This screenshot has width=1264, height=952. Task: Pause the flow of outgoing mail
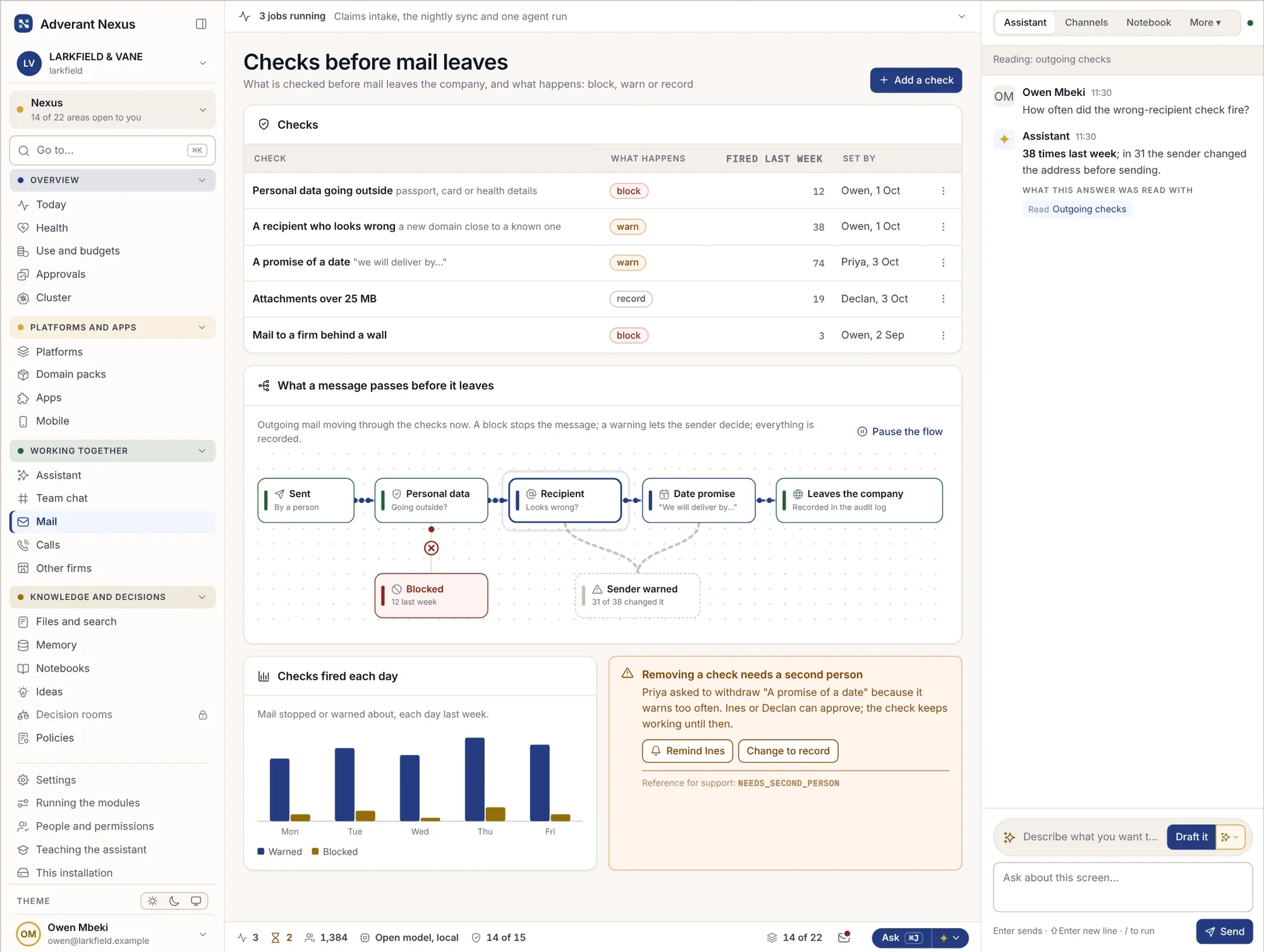(x=899, y=431)
